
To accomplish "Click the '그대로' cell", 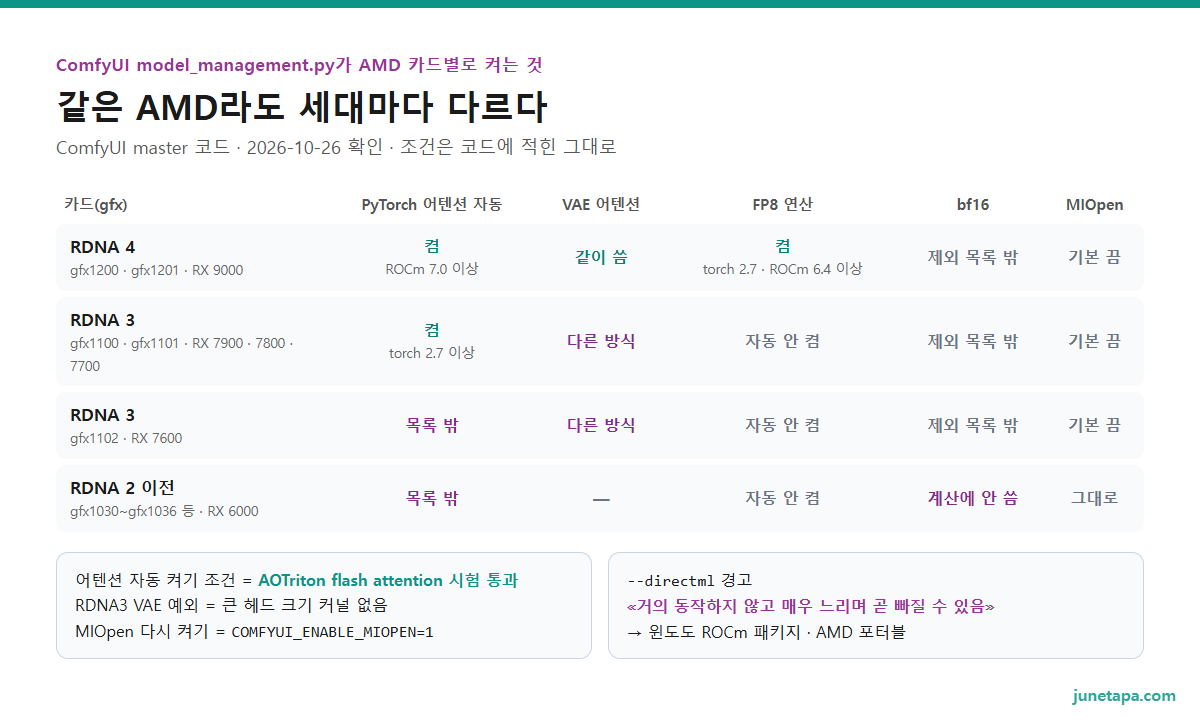I will pyautogui.click(x=1094, y=498).
